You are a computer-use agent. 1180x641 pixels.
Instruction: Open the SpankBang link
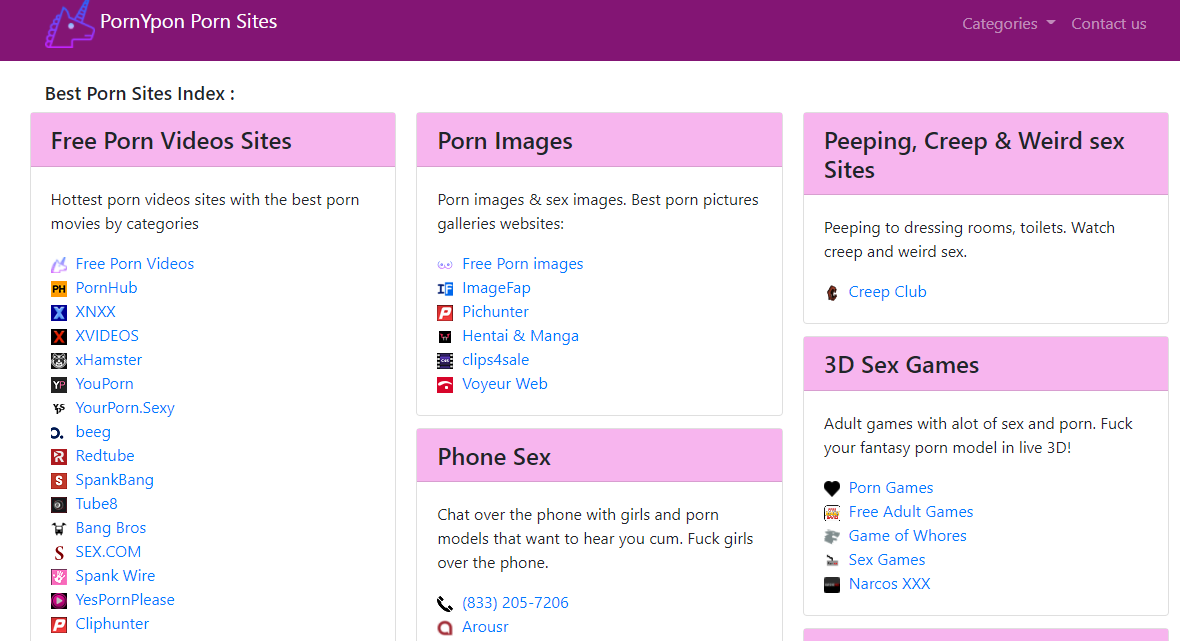click(x=114, y=480)
